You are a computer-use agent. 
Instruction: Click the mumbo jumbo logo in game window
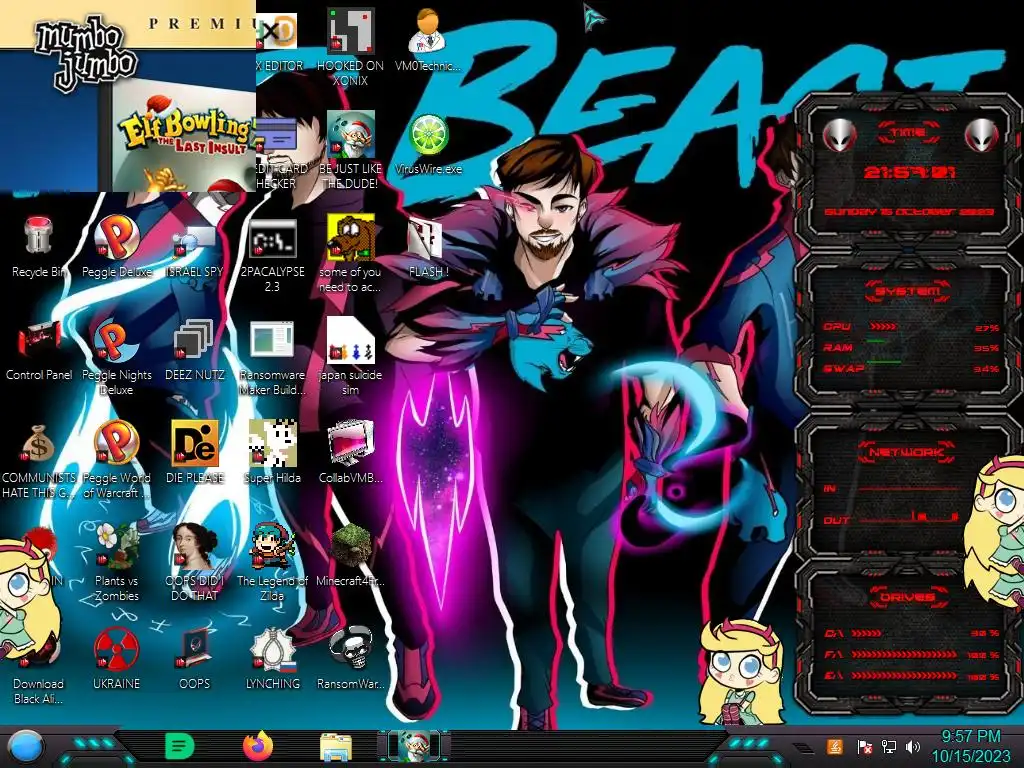86,52
